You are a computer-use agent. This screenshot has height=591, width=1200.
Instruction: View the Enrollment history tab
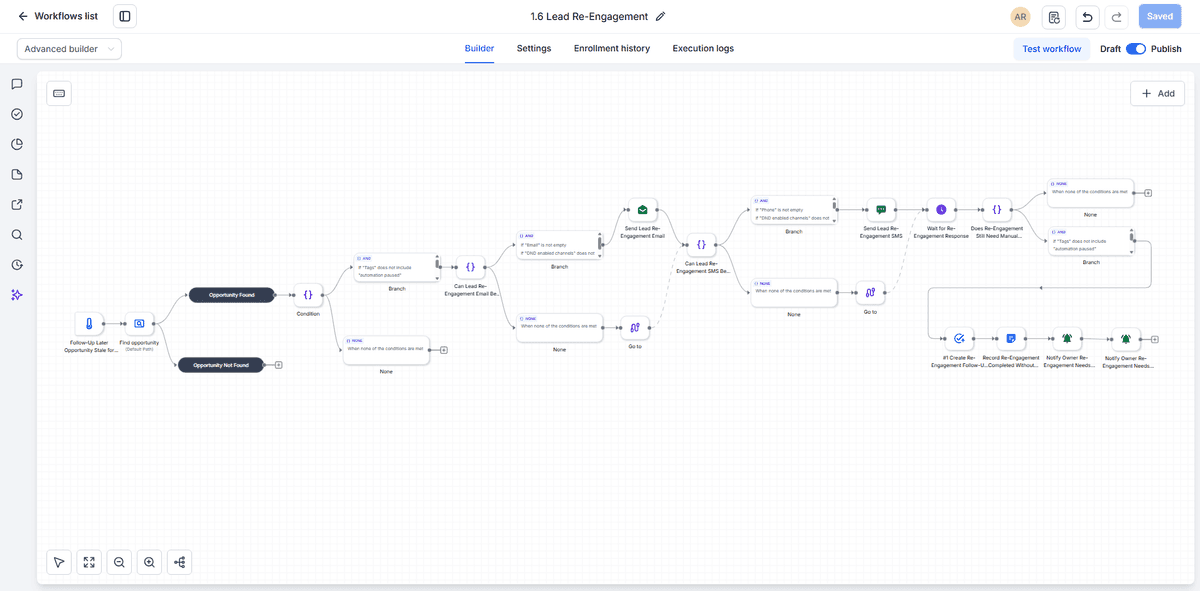pyautogui.click(x=612, y=48)
